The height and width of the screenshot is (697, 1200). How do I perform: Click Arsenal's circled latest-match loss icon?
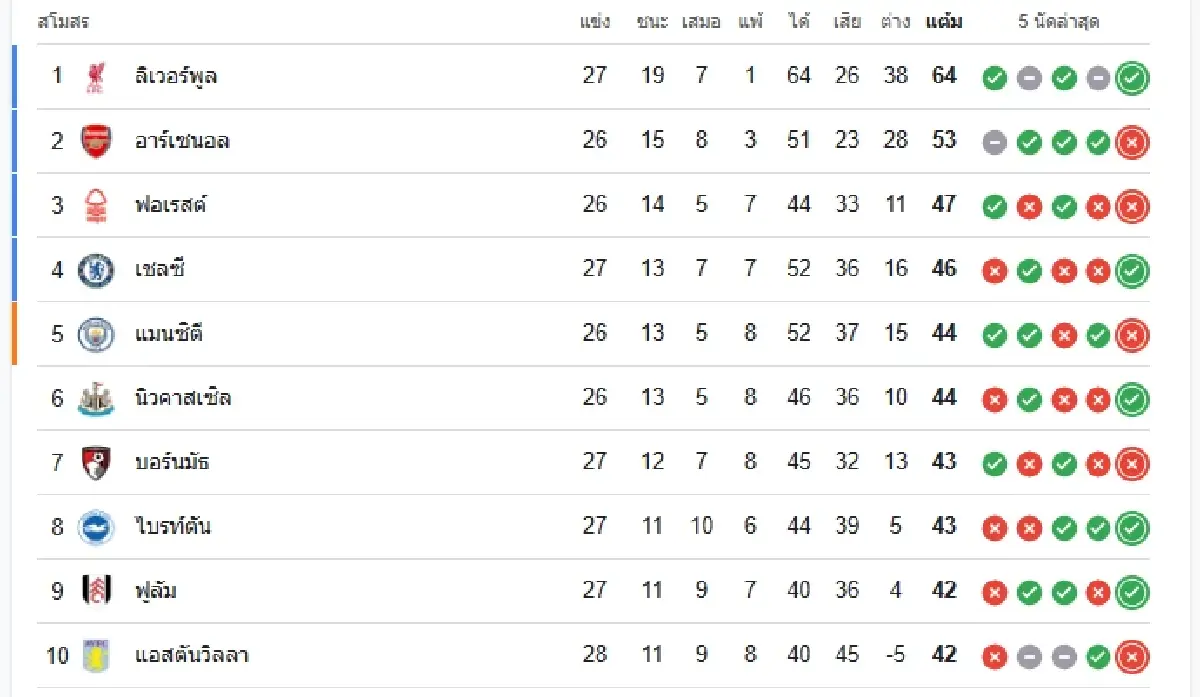[1132, 142]
